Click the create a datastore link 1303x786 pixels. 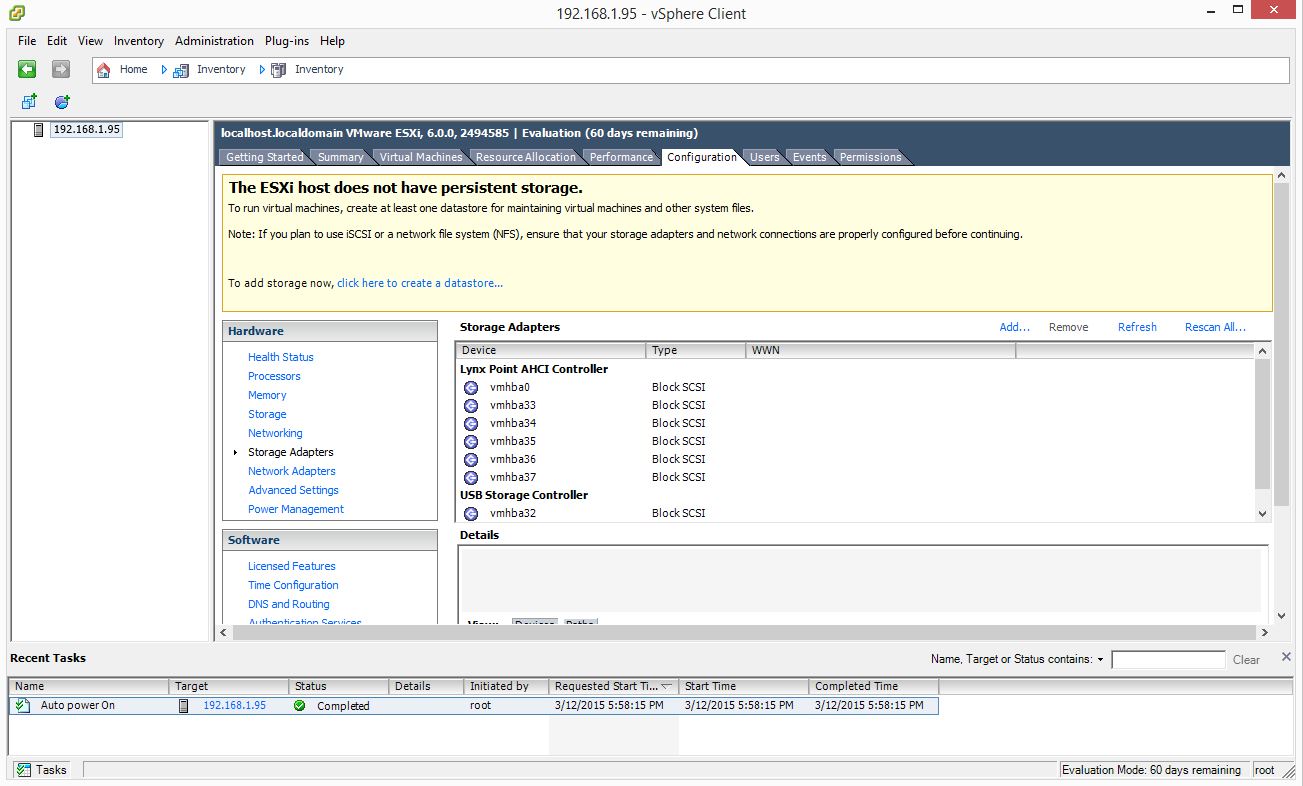(x=420, y=283)
